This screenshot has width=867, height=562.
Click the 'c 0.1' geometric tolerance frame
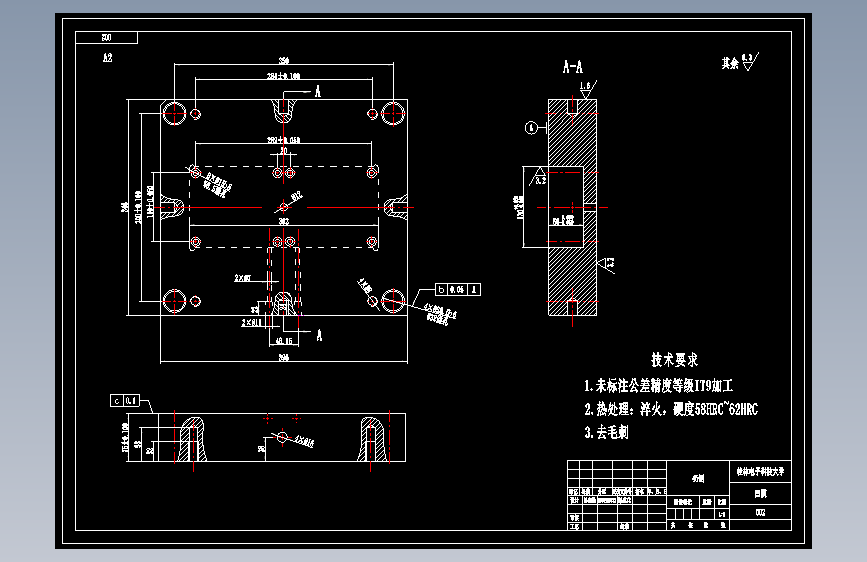point(125,400)
